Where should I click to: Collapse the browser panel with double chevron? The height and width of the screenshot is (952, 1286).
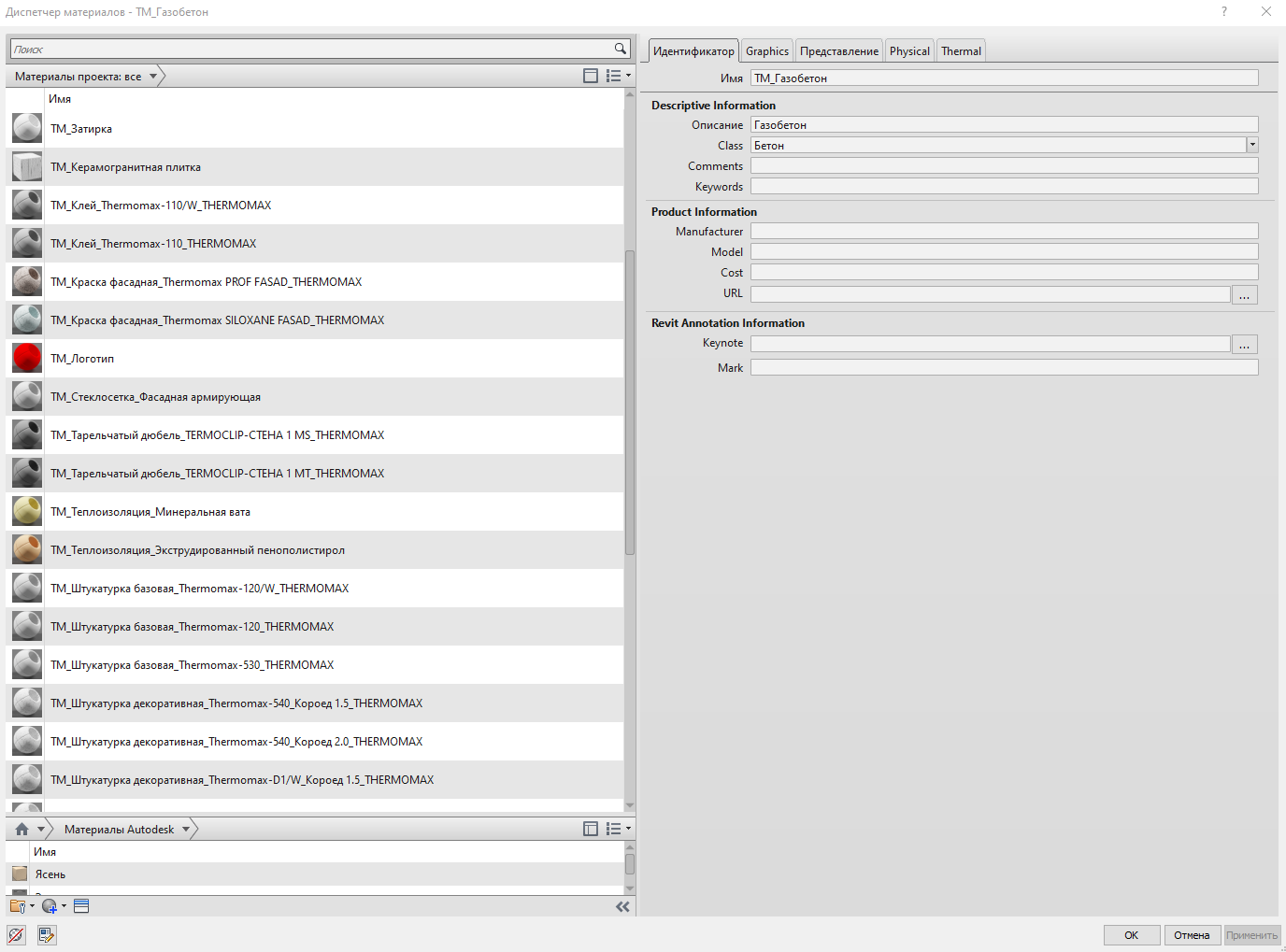click(622, 906)
